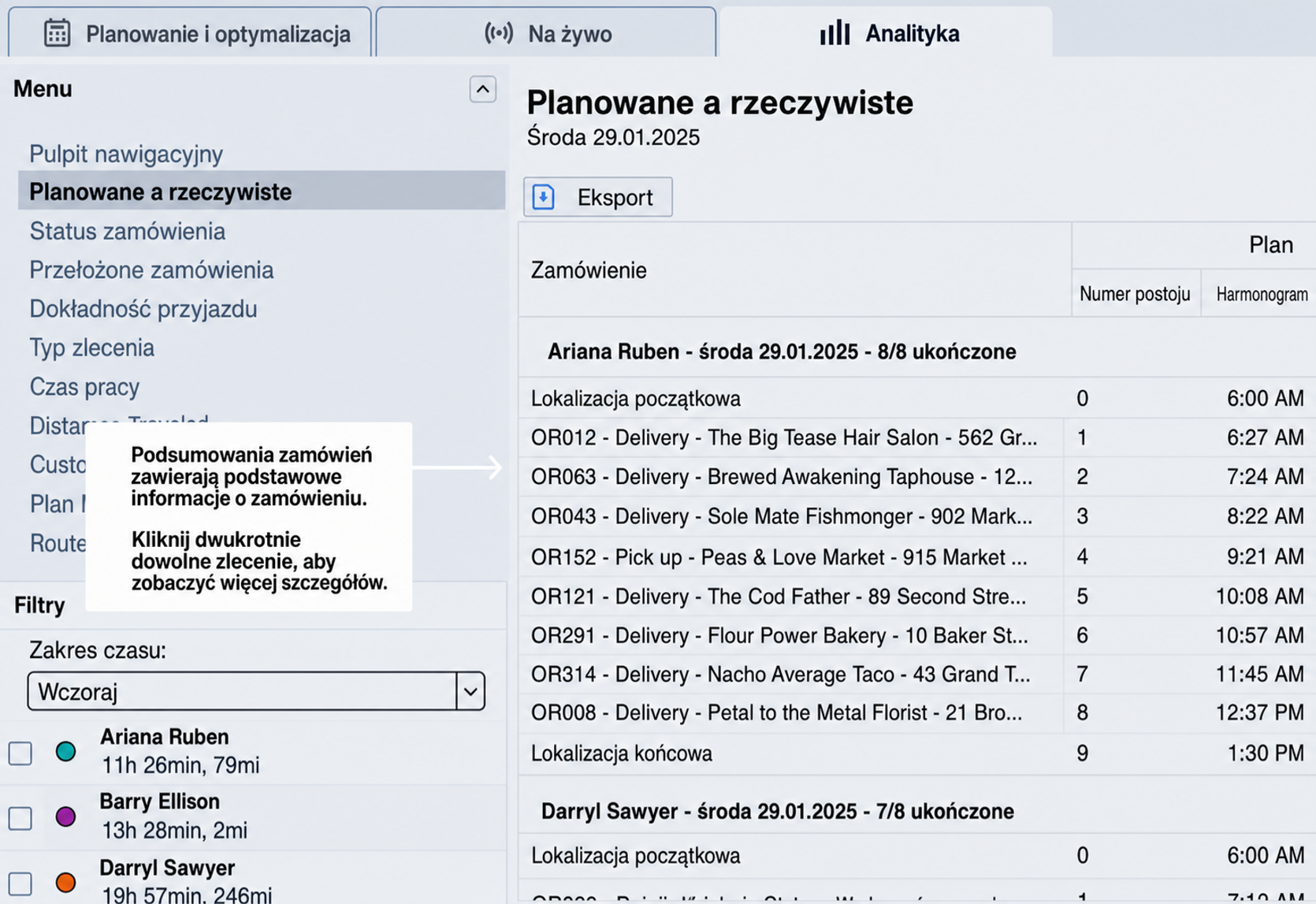Switch to the Na żywo tab

click(546, 33)
